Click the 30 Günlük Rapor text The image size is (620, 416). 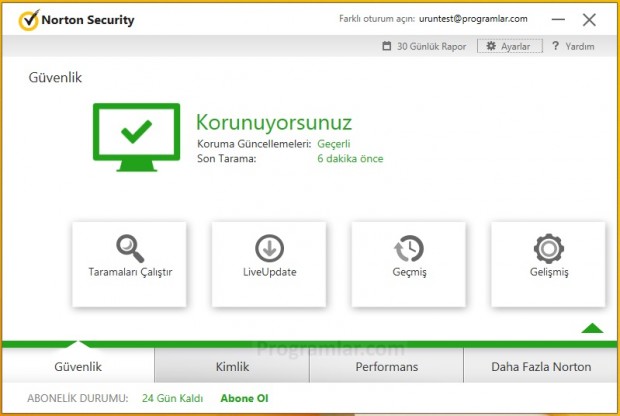point(431,46)
